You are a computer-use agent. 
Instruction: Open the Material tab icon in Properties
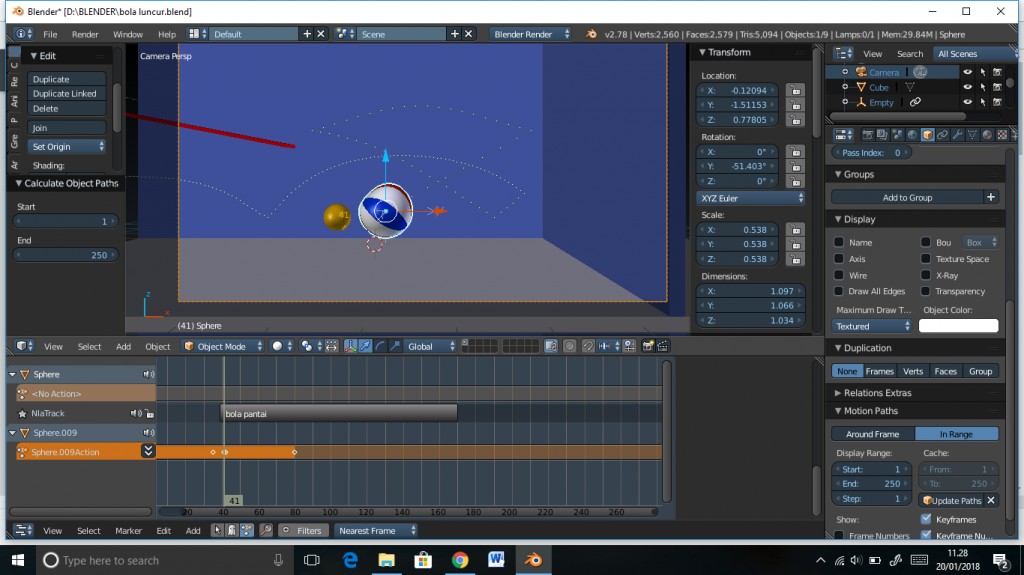987,135
